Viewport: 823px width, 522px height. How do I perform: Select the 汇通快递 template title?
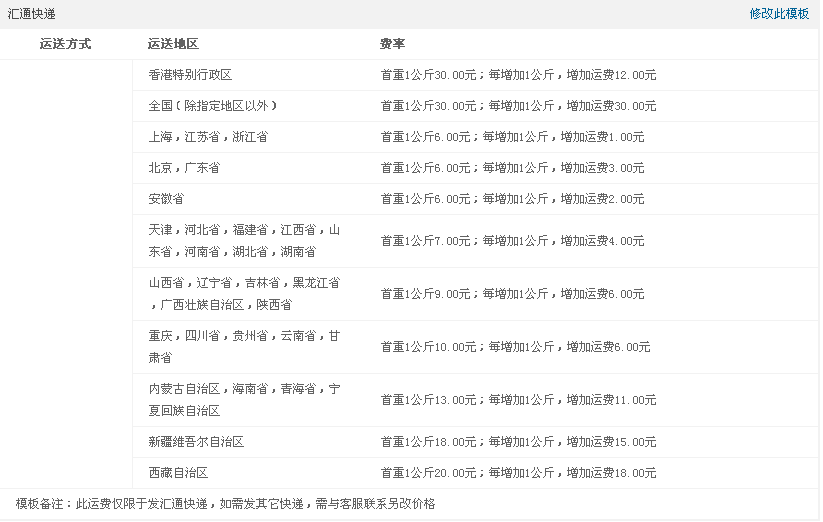pos(32,14)
